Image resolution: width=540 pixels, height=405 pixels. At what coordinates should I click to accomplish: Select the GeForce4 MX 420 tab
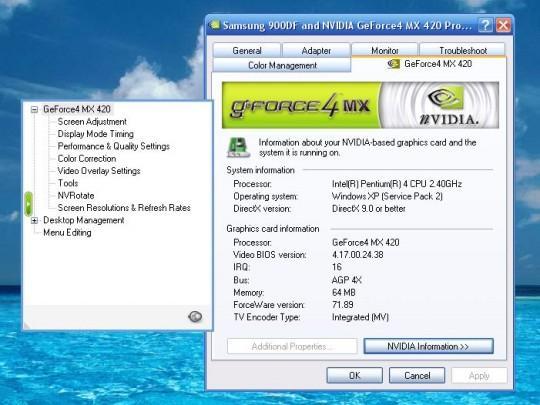click(x=429, y=64)
